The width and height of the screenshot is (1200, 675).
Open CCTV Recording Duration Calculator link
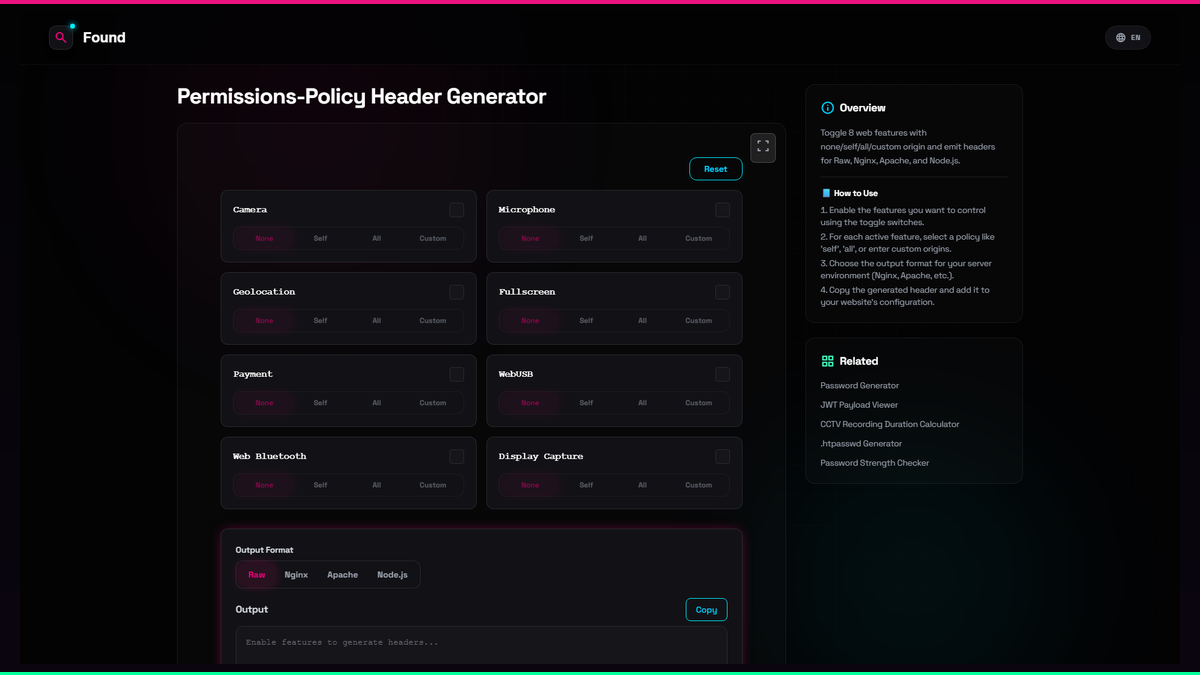point(890,424)
